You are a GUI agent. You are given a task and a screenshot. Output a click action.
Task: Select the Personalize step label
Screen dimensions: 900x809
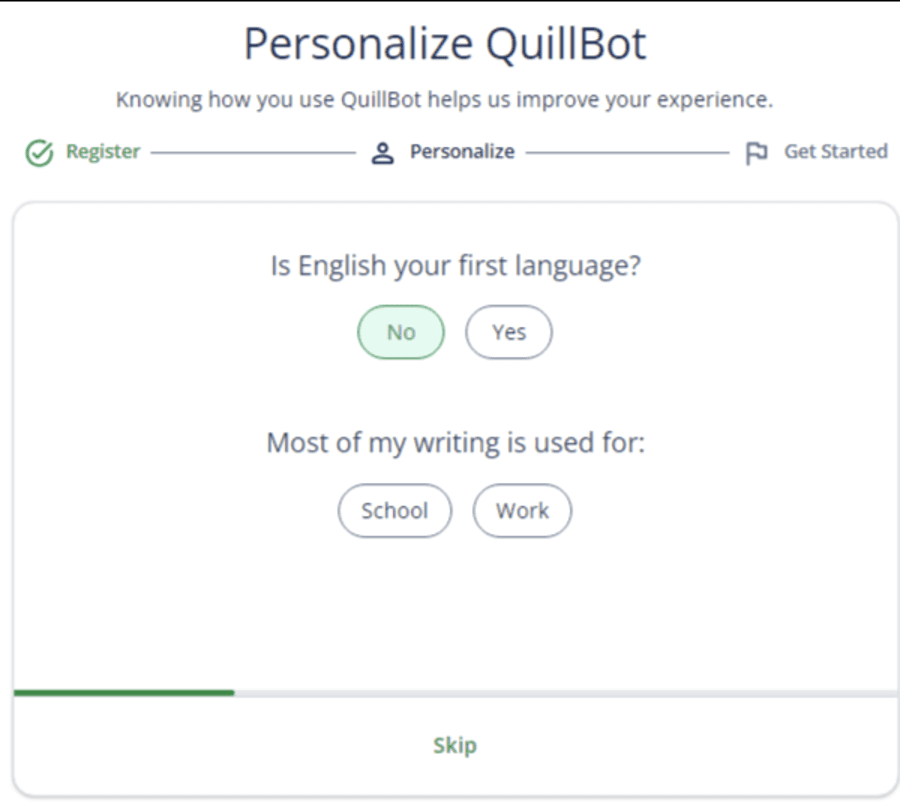[x=462, y=152]
